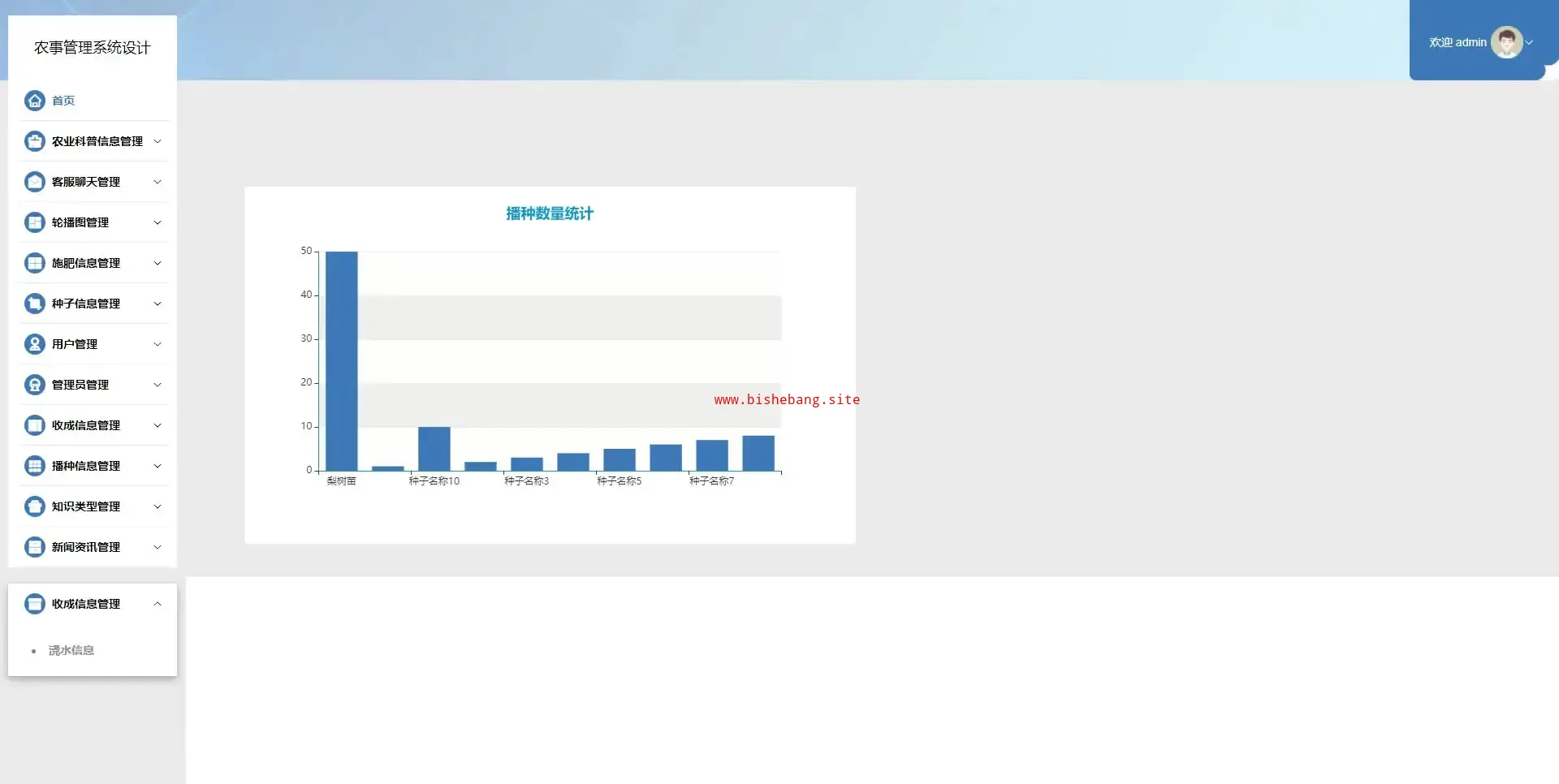1559x784 pixels.
Task: Click the 种子名称3 axis label
Action: click(x=527, y=481)
